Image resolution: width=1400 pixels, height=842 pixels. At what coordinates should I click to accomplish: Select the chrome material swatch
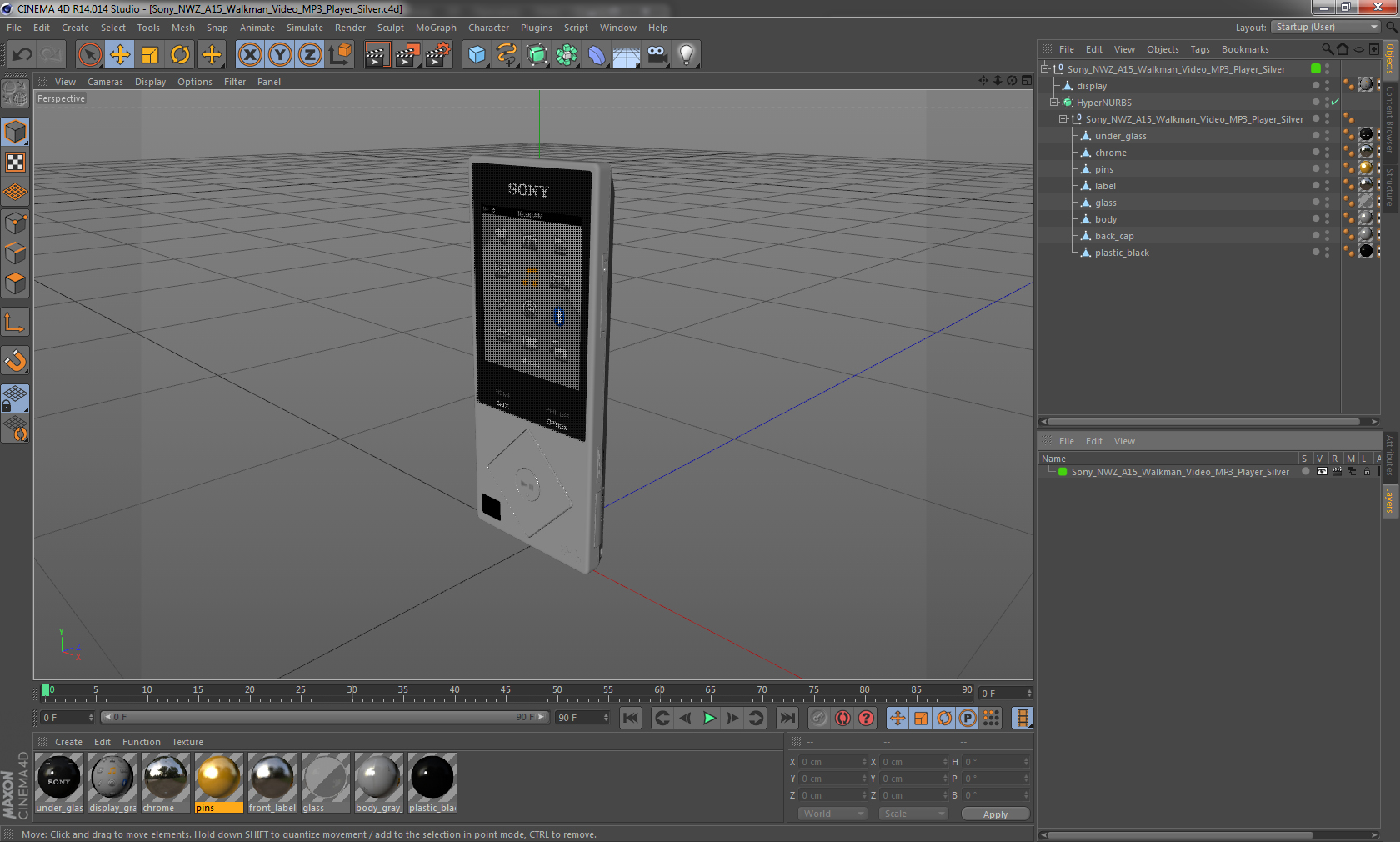click(166, 783)
